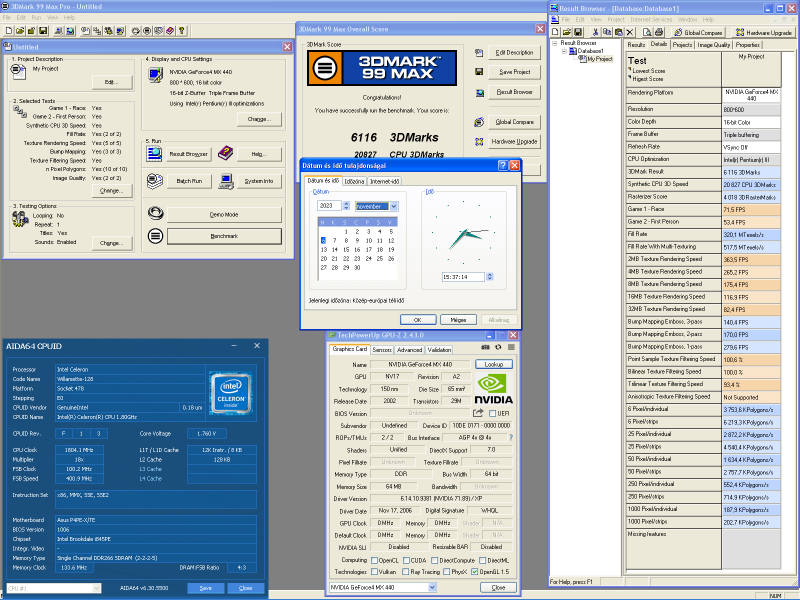Click BIOS export share icon in GPU-Z

478,413
